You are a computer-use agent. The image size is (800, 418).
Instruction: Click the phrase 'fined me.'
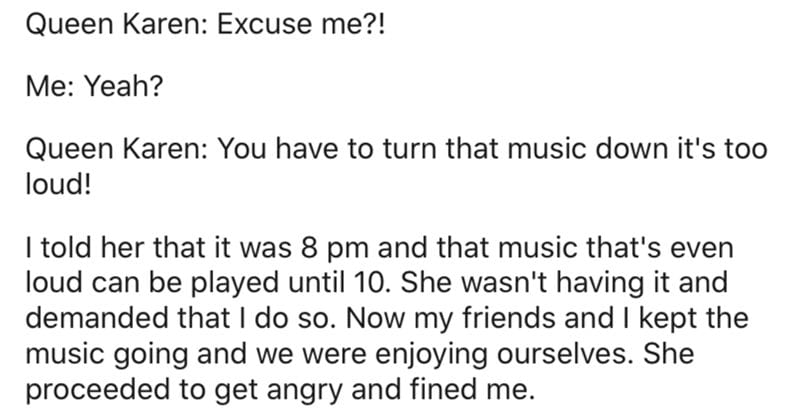tap(472, 389)
